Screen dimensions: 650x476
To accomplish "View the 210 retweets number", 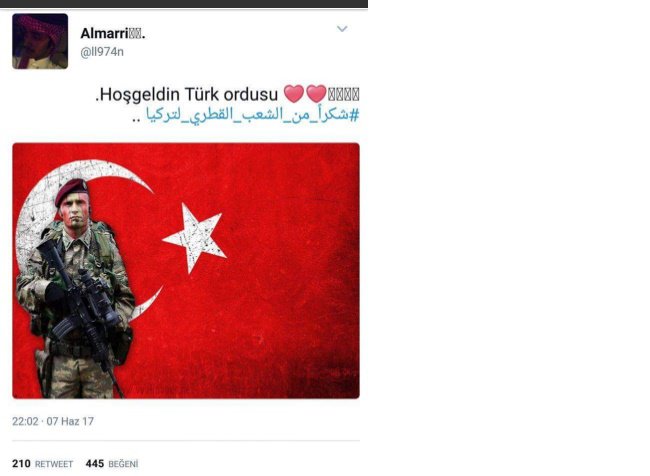I will [x=21, y=464].
